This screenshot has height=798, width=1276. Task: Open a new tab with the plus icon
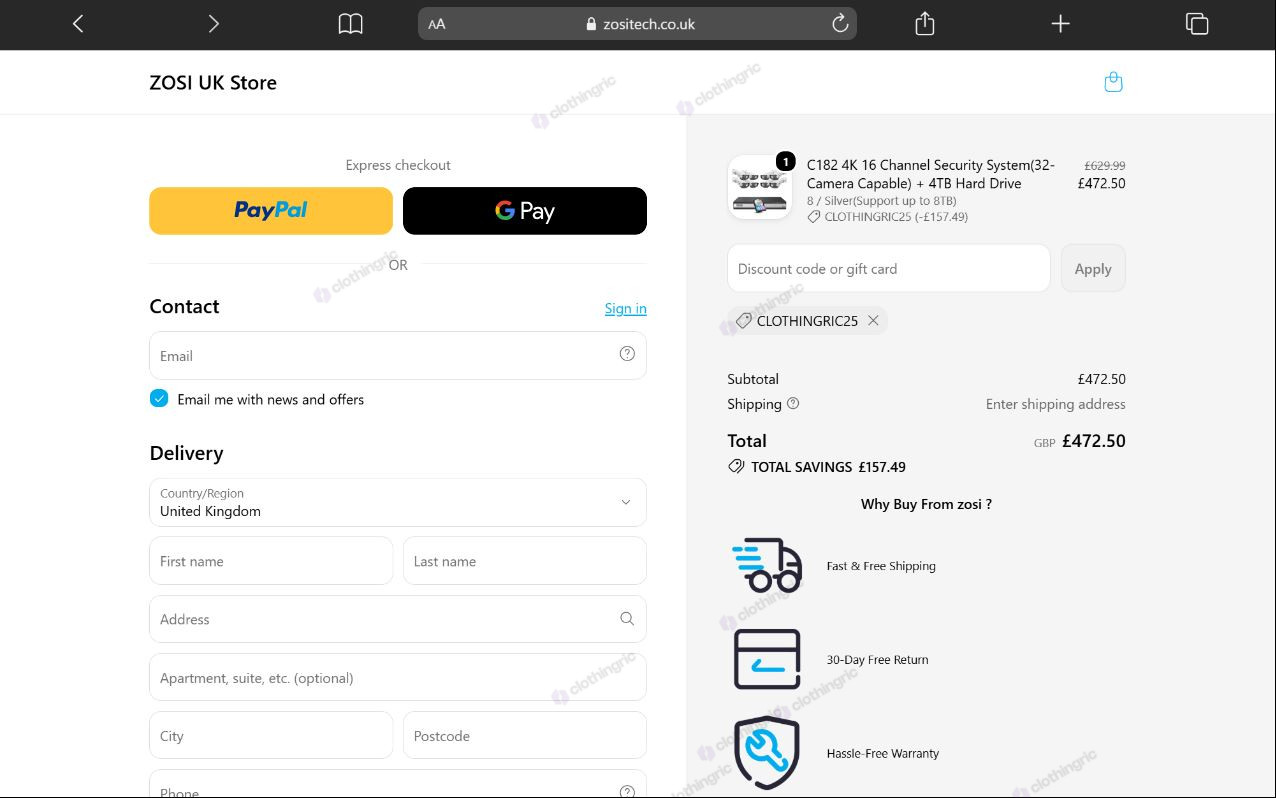pyautogui.click(x=1061, y=24)
